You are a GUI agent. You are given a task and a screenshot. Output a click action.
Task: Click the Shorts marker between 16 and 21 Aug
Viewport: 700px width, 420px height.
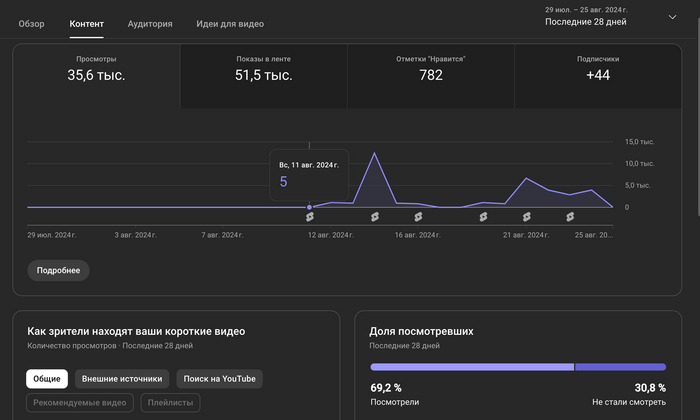(x=482, y=216)
